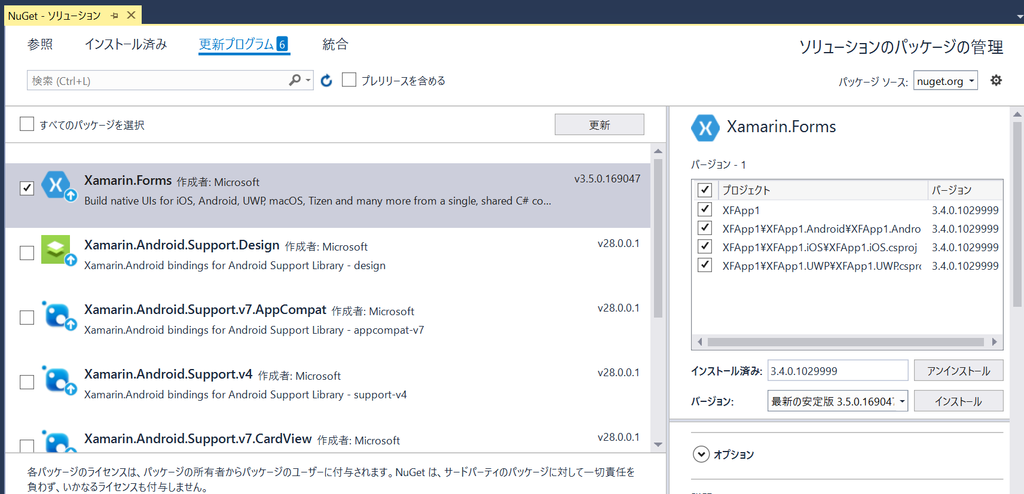Click the project table horizontal scrollbar
Viewport: 1024px width, 494px height.
pos(845,341)
